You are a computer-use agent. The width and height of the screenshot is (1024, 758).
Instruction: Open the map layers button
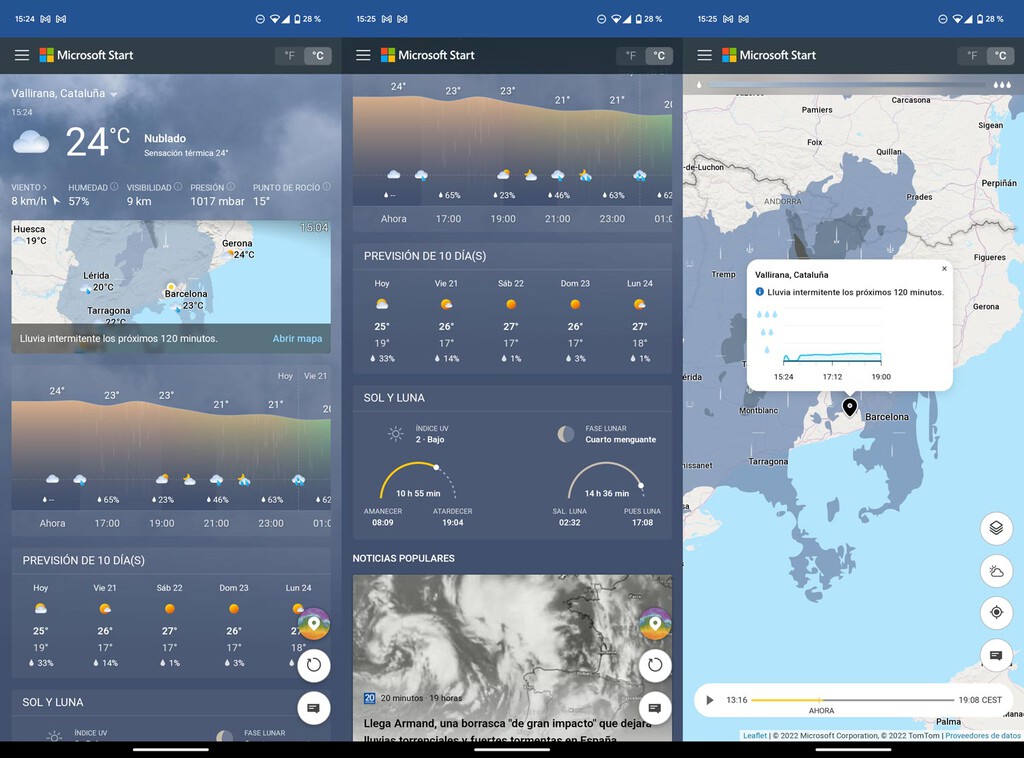point(996,528)
